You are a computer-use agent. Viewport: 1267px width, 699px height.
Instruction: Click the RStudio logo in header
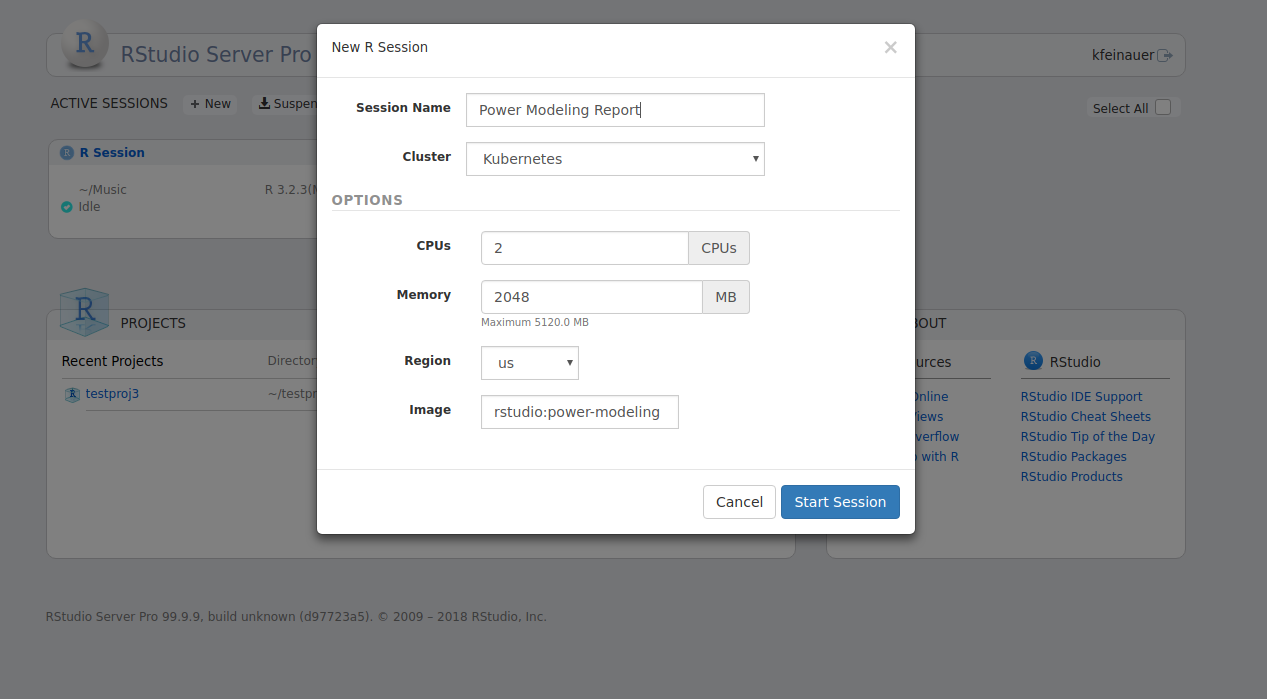(x=85, y=45)
